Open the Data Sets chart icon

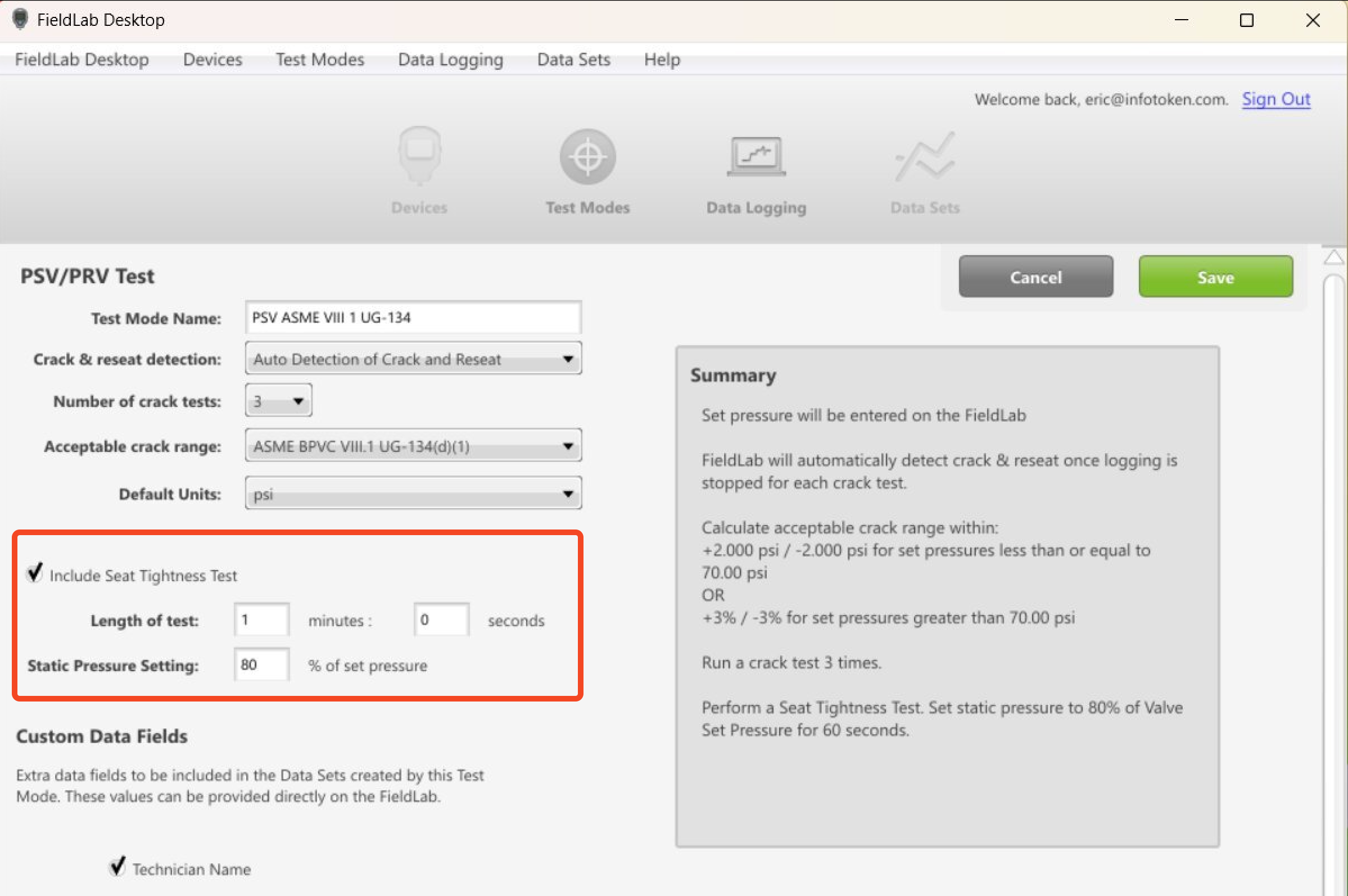(925, 156)
